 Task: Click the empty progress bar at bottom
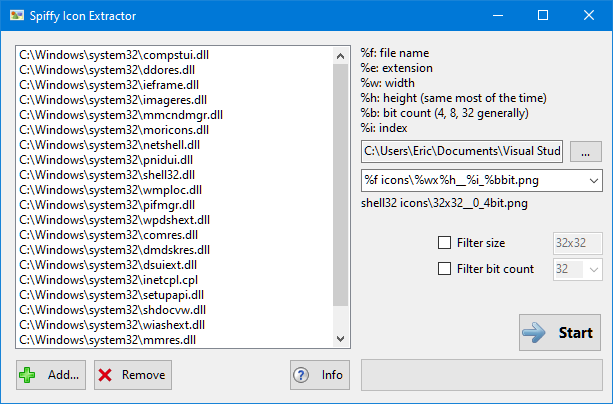coord(482,375)
